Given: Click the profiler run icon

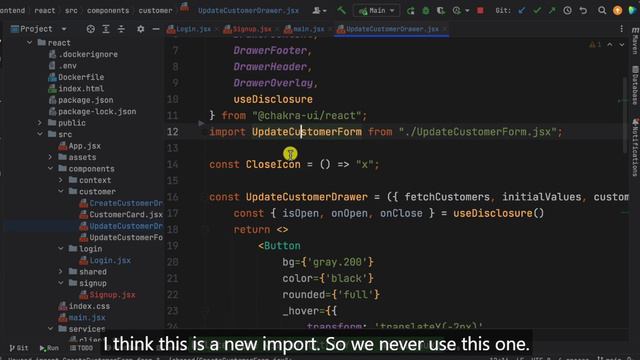Looking at the screenshot, I should 457,11.
